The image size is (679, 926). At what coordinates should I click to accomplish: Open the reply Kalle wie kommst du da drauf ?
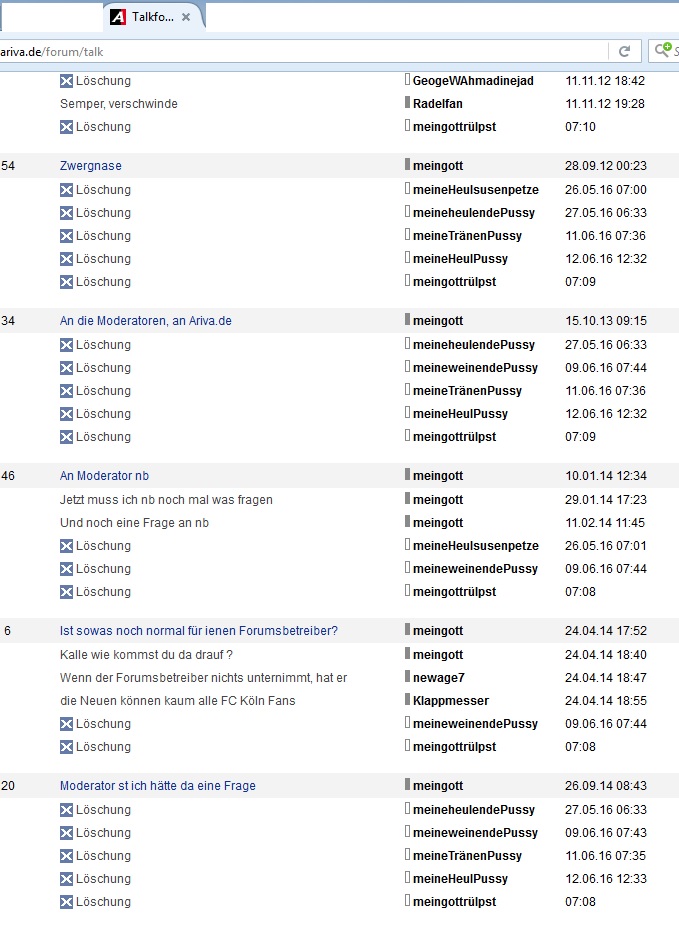click(x=146, y=655)
